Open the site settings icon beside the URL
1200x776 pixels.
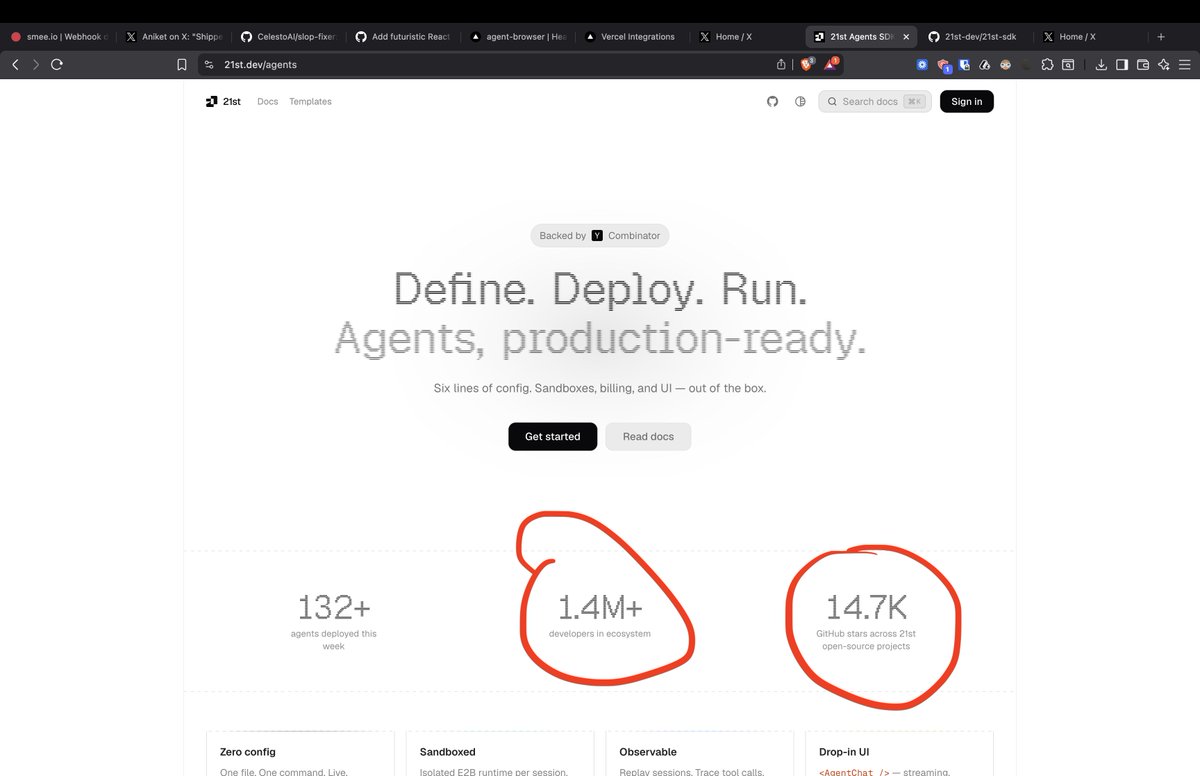(x=208, y=64)
